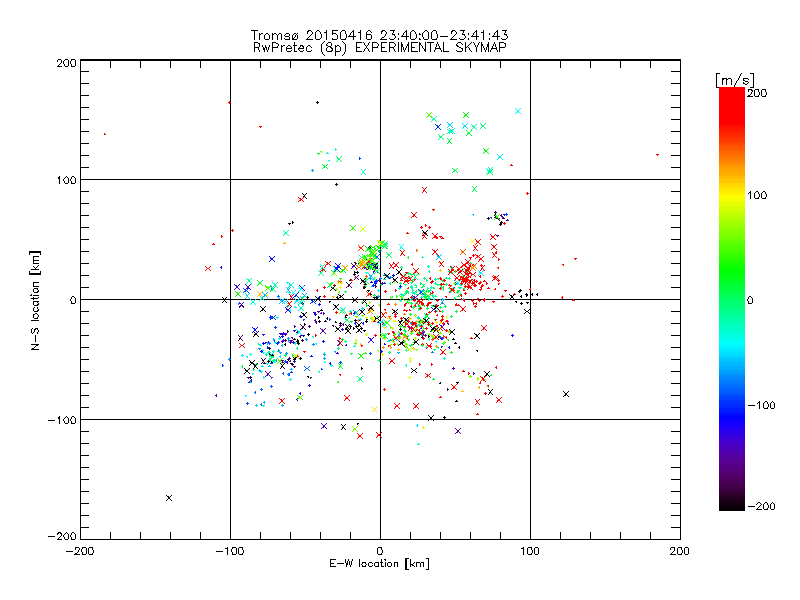The height and width of the screenshot is (600, 800).
Task: Click the -100 tick label on N-S axis
Action: coord(62,420)
